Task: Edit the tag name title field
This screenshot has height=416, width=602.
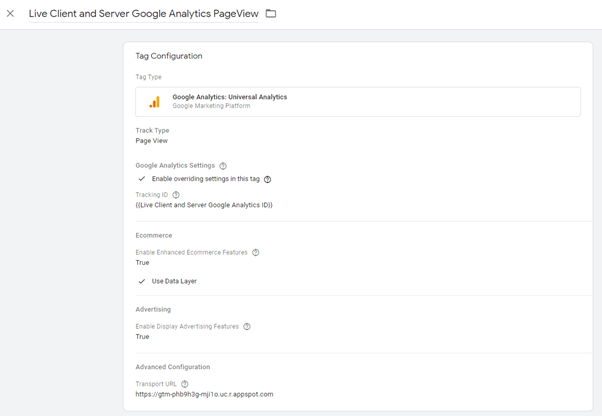Action: [144, 14]
